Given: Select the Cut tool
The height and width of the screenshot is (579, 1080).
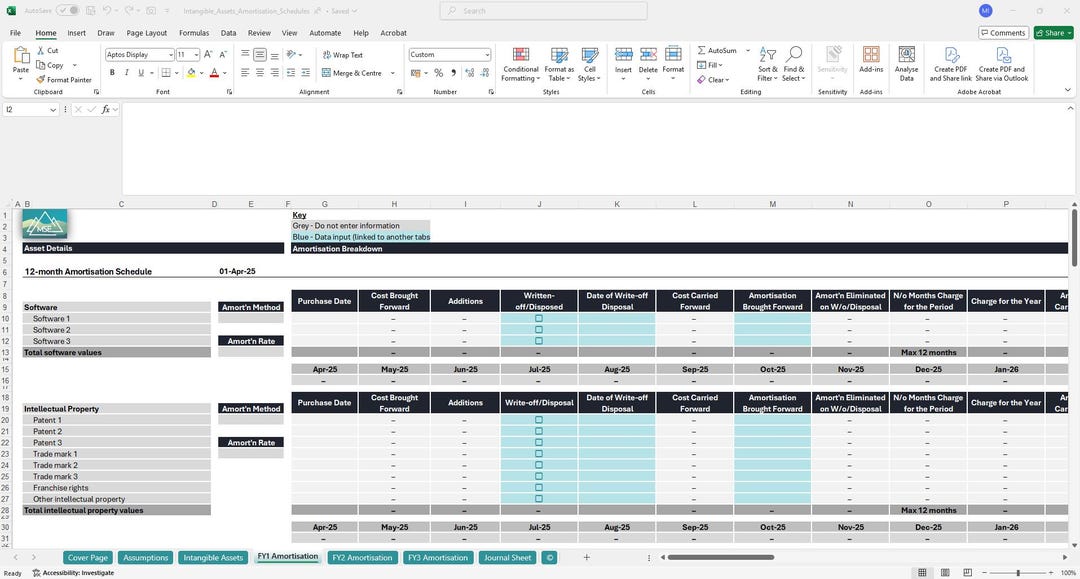Looking at the screenshot, I should 48,51.
